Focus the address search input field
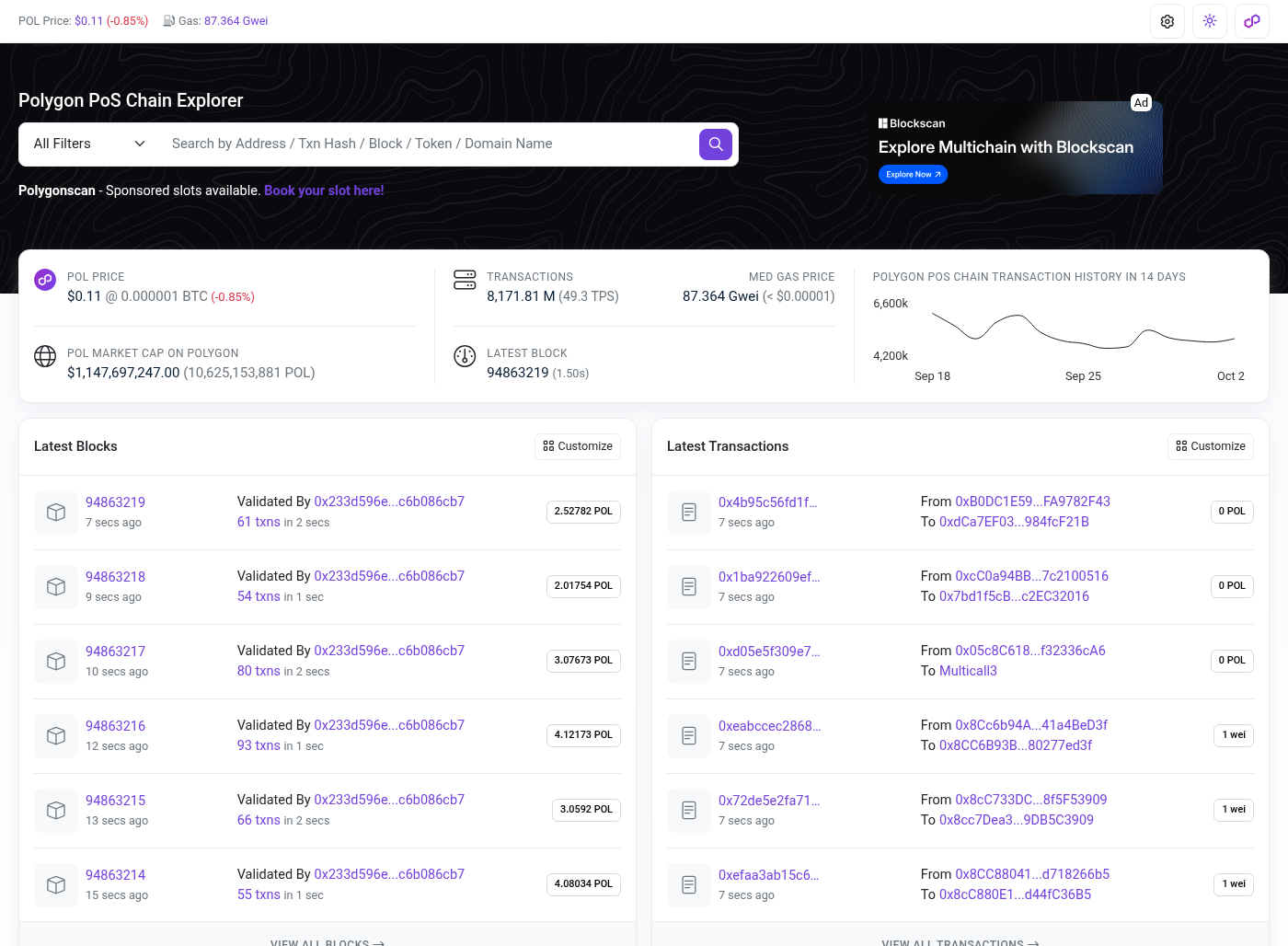 tap(431, 144)
